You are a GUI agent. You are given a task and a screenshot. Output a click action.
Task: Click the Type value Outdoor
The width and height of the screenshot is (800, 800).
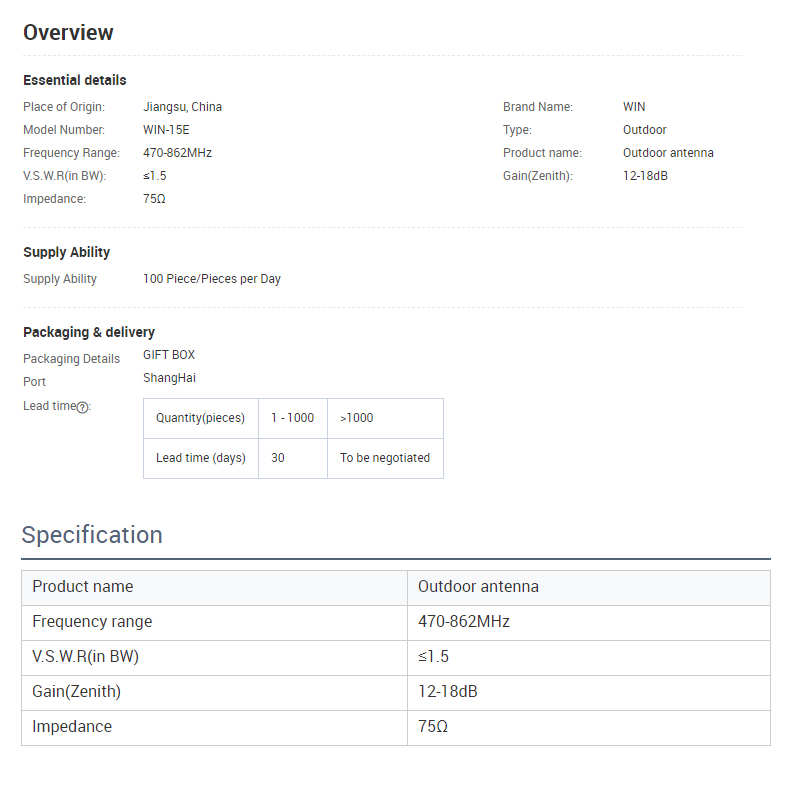pos(644,130)
